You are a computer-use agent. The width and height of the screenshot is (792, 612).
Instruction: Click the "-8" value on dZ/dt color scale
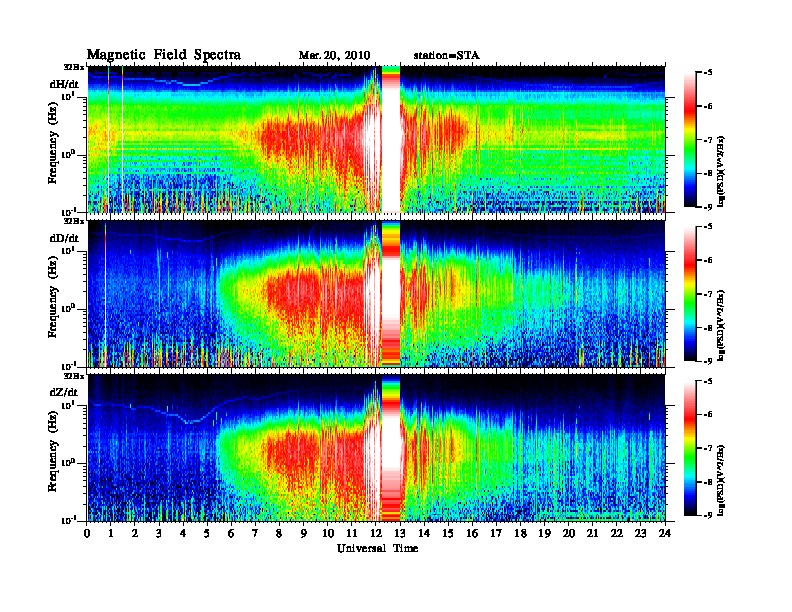(708, 481)
